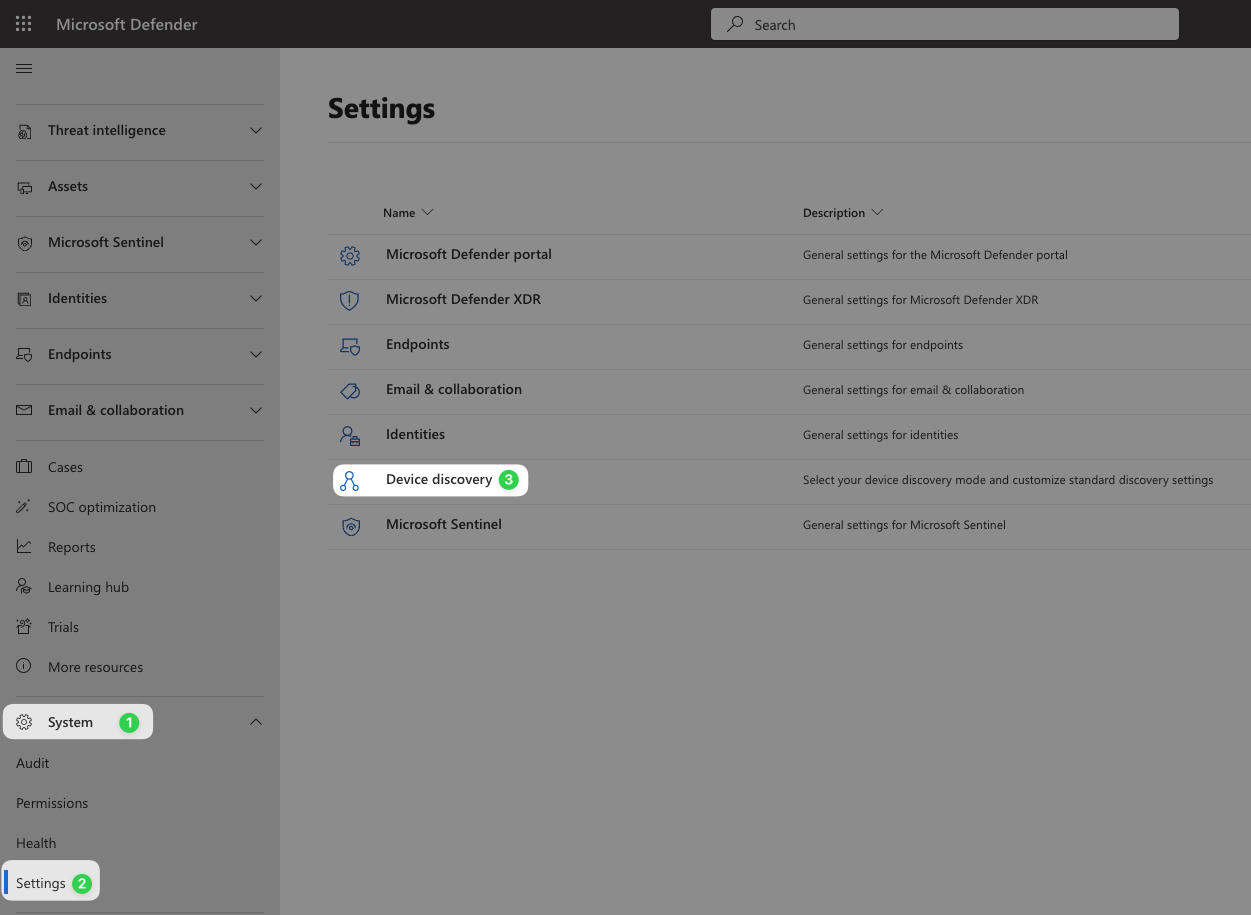The width and height of the screenshot is (1251, 915).
Task: Expand the Email & collaboration sidebar chevron
Action: click(x=256, y=411)
